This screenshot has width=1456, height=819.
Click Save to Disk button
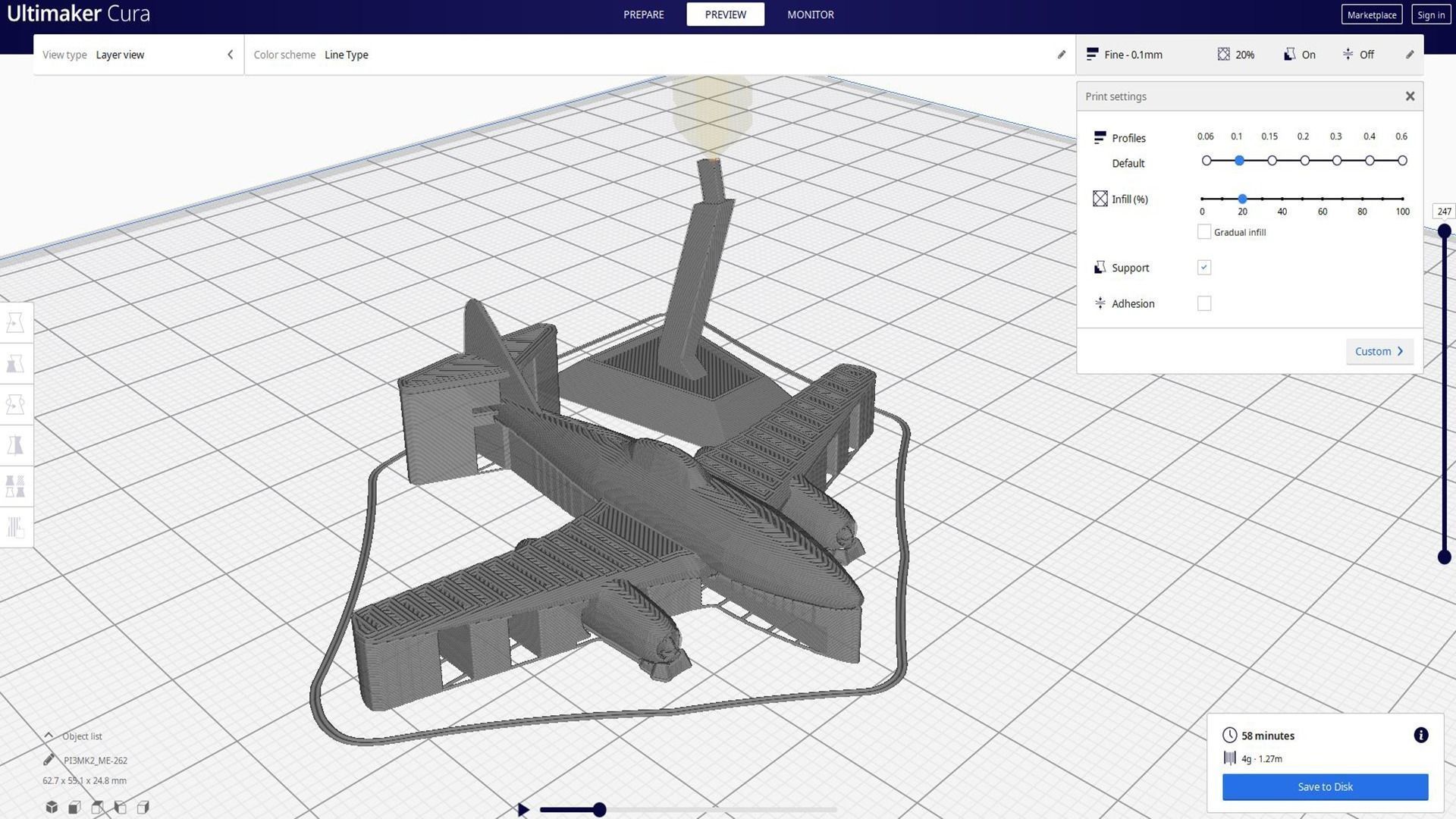(x=1325, y=786)
